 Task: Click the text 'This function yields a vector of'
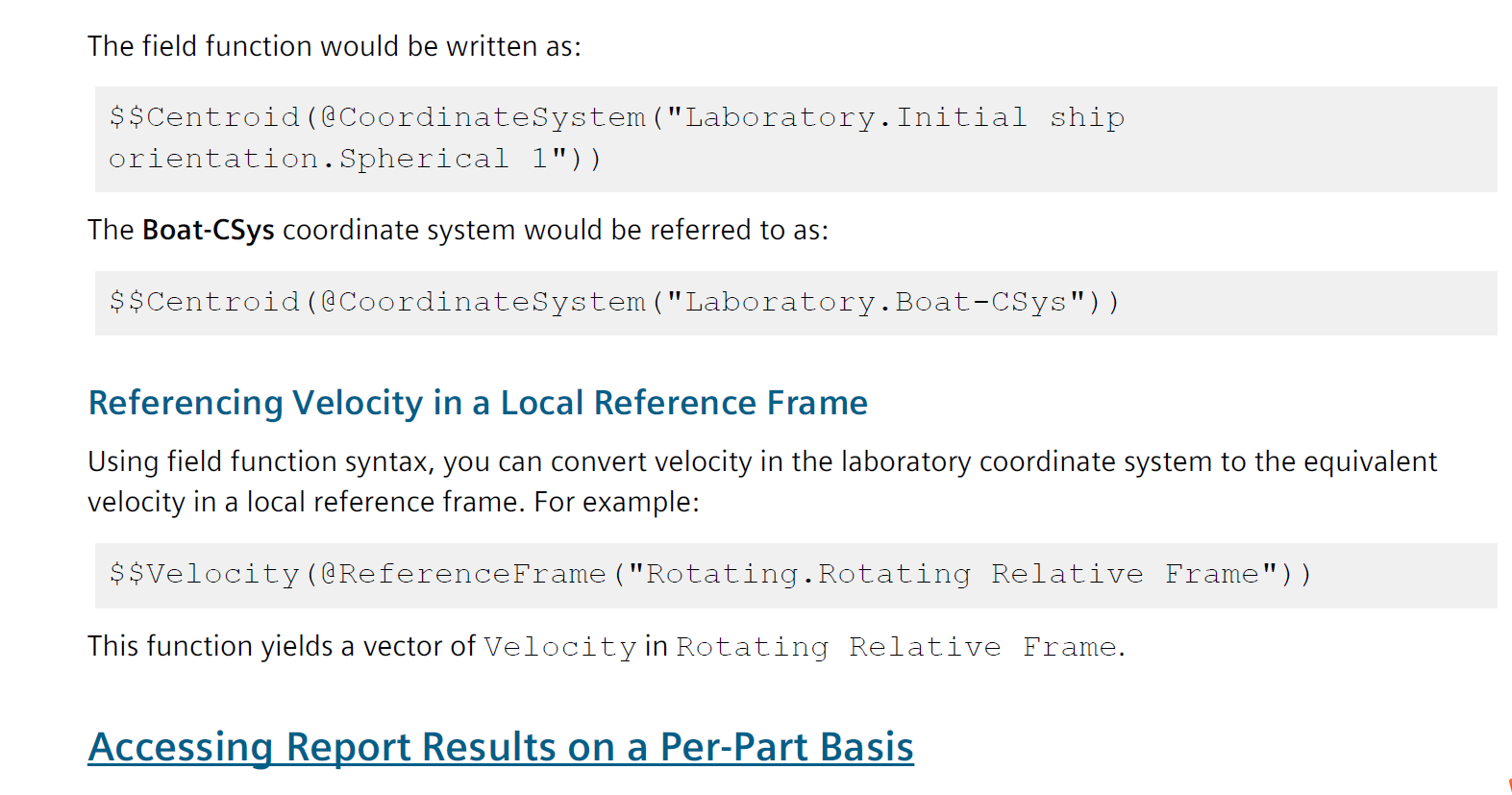tap(281, 647)
